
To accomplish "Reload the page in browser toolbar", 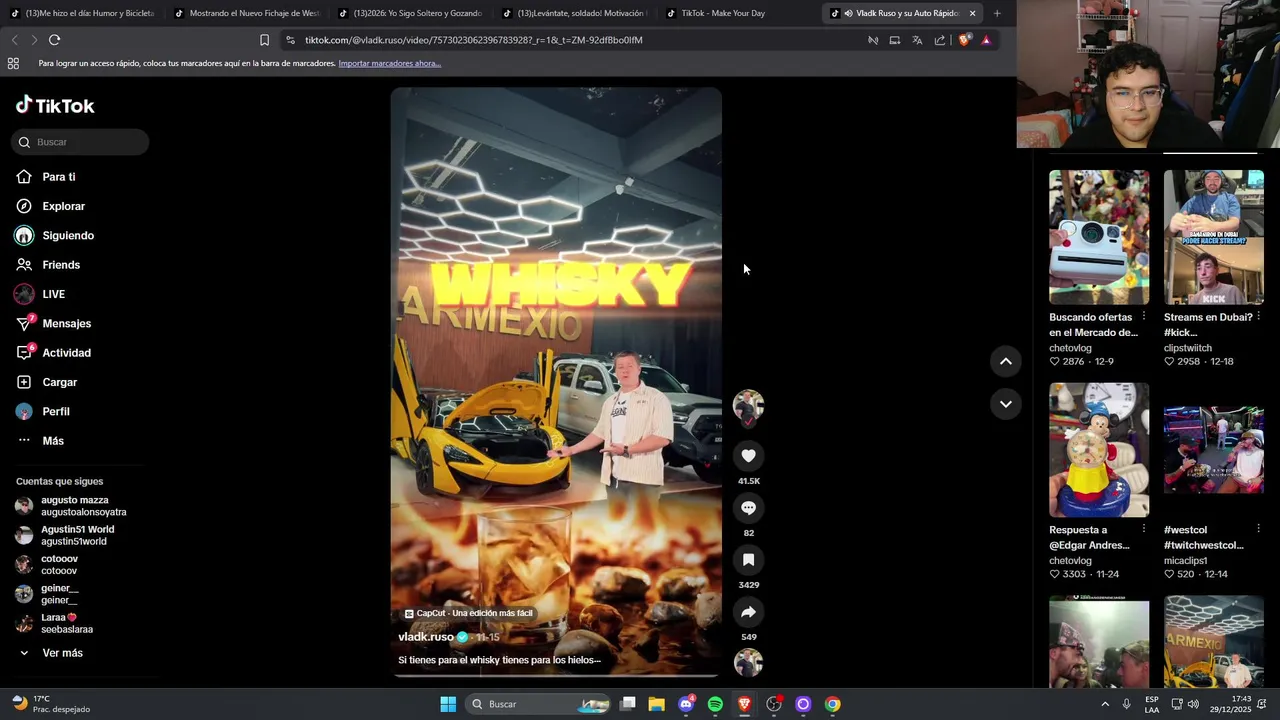I will [54, 40].
